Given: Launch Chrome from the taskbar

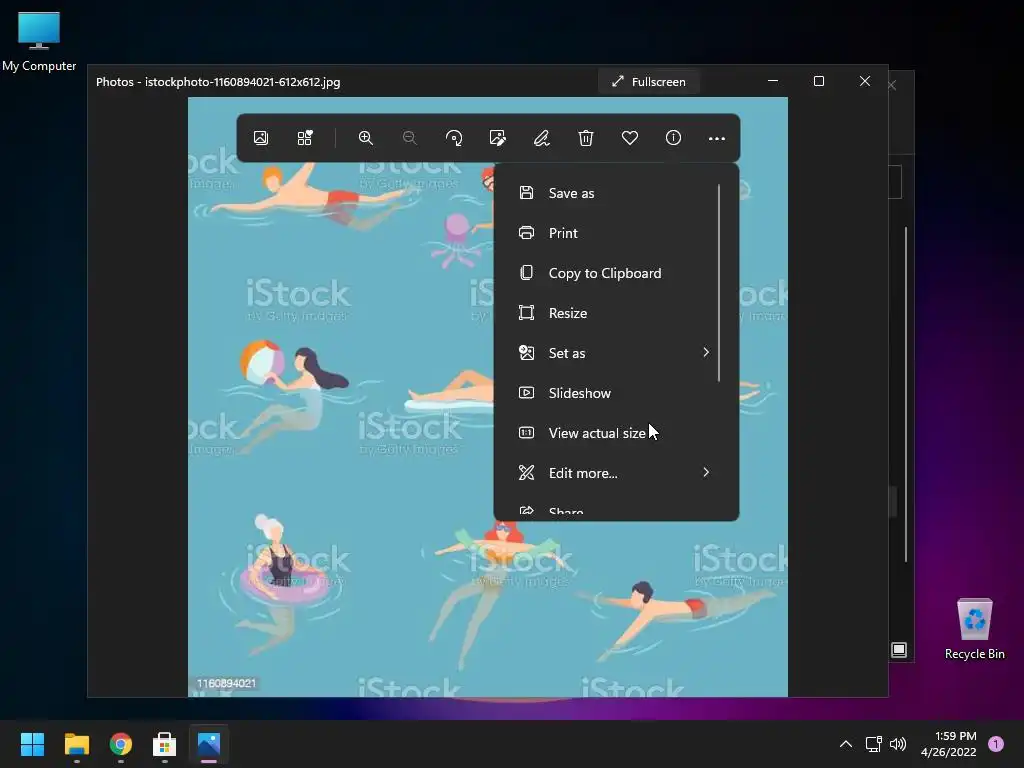Looking at the screenshot, I should tap(121, 744).
